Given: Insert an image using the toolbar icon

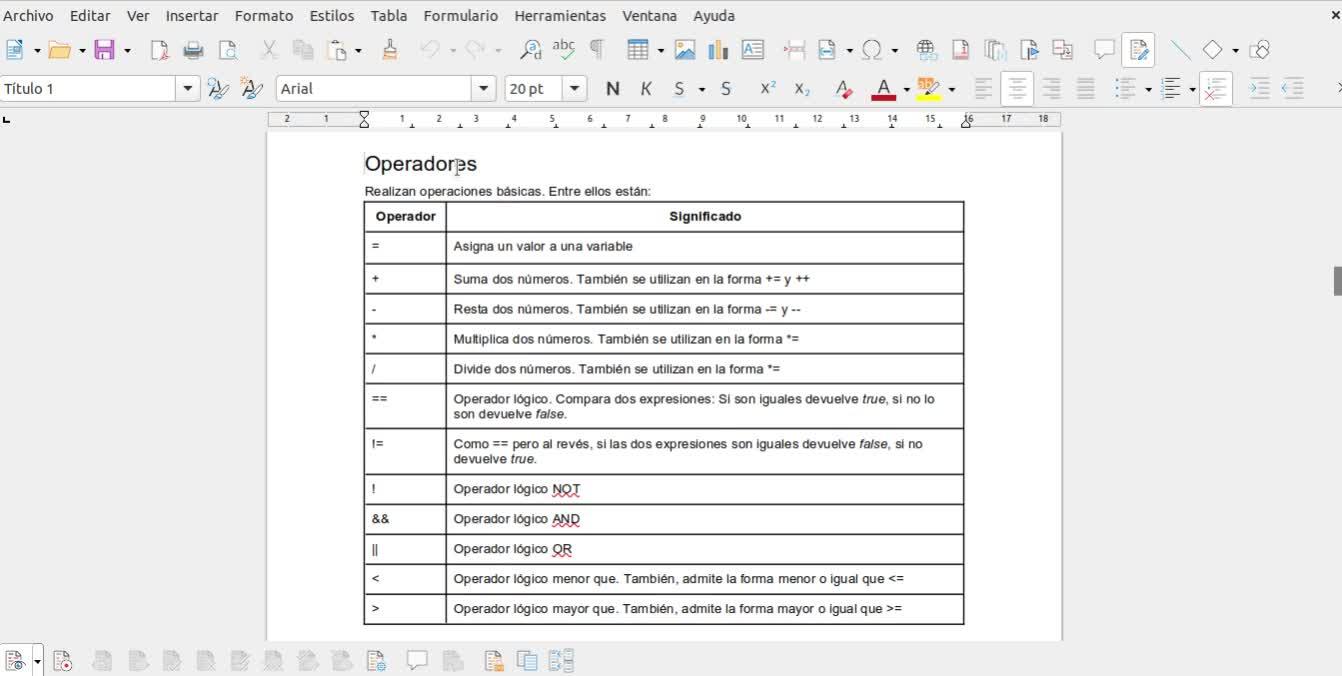Looking at the screenshot, I should pyautogui.click(x=685, y=50).
